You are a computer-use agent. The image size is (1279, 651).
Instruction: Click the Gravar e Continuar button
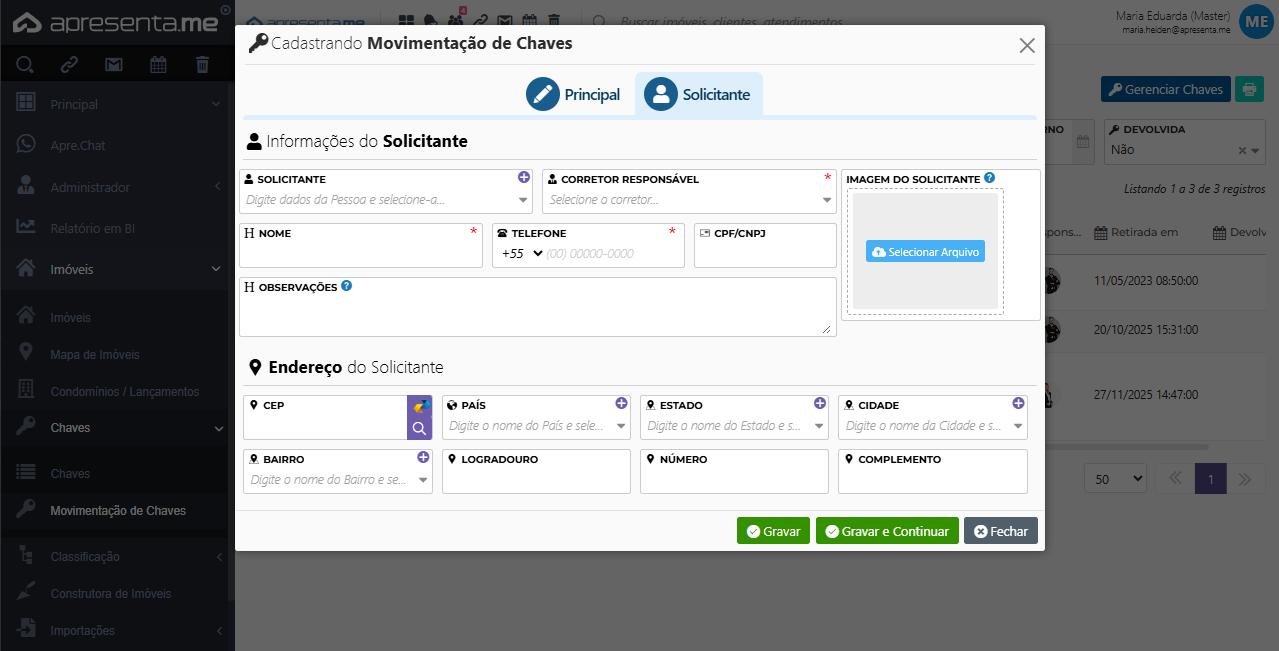(887, 531)
